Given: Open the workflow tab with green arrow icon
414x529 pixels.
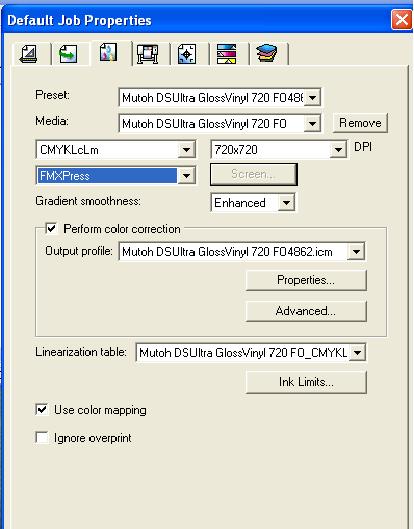Looking at the screenshot, I should [68, 54].
